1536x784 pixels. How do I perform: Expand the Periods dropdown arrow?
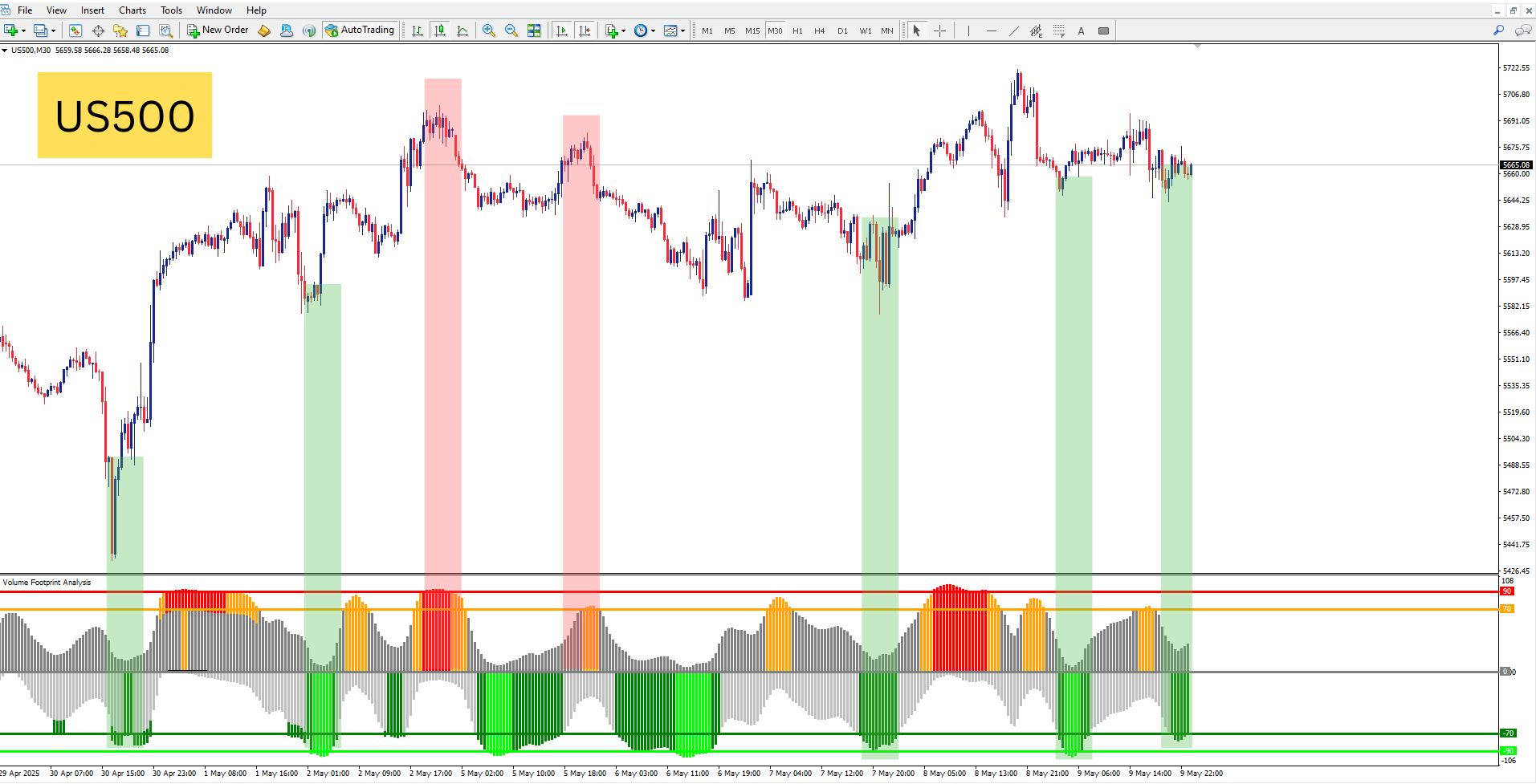(654, 30)
